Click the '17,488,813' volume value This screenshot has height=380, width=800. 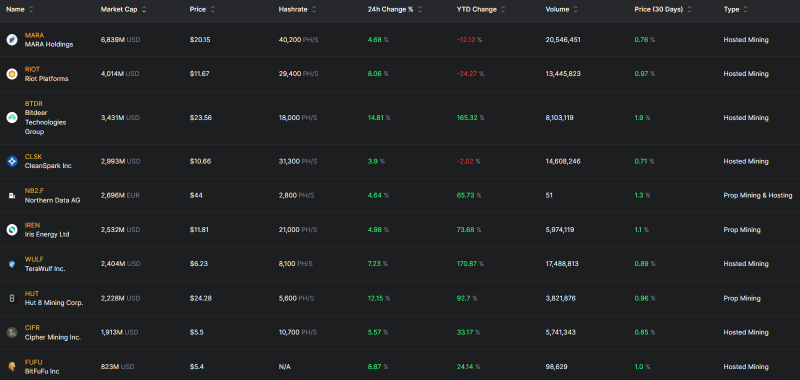(562, 264)
